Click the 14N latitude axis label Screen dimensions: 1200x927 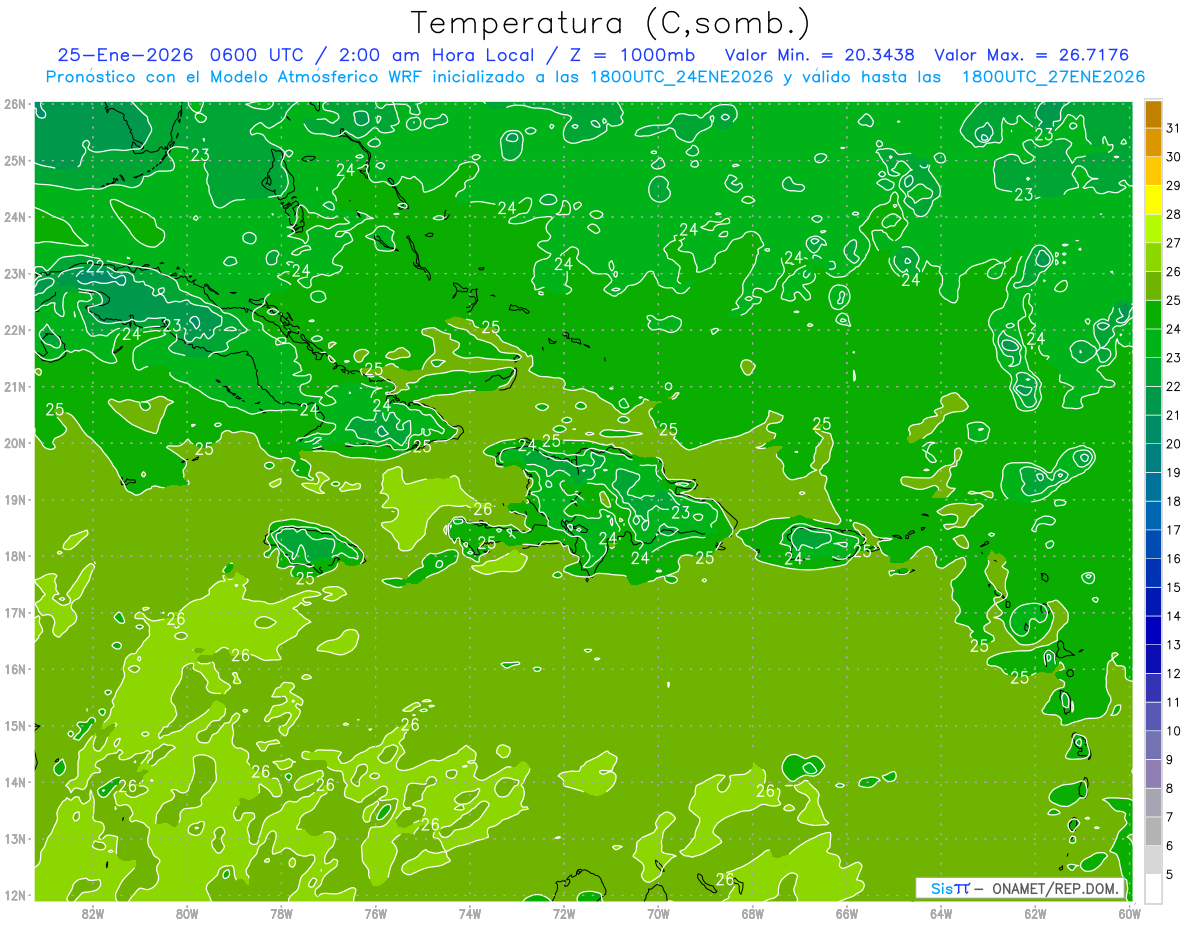click(x=14, y=782)
